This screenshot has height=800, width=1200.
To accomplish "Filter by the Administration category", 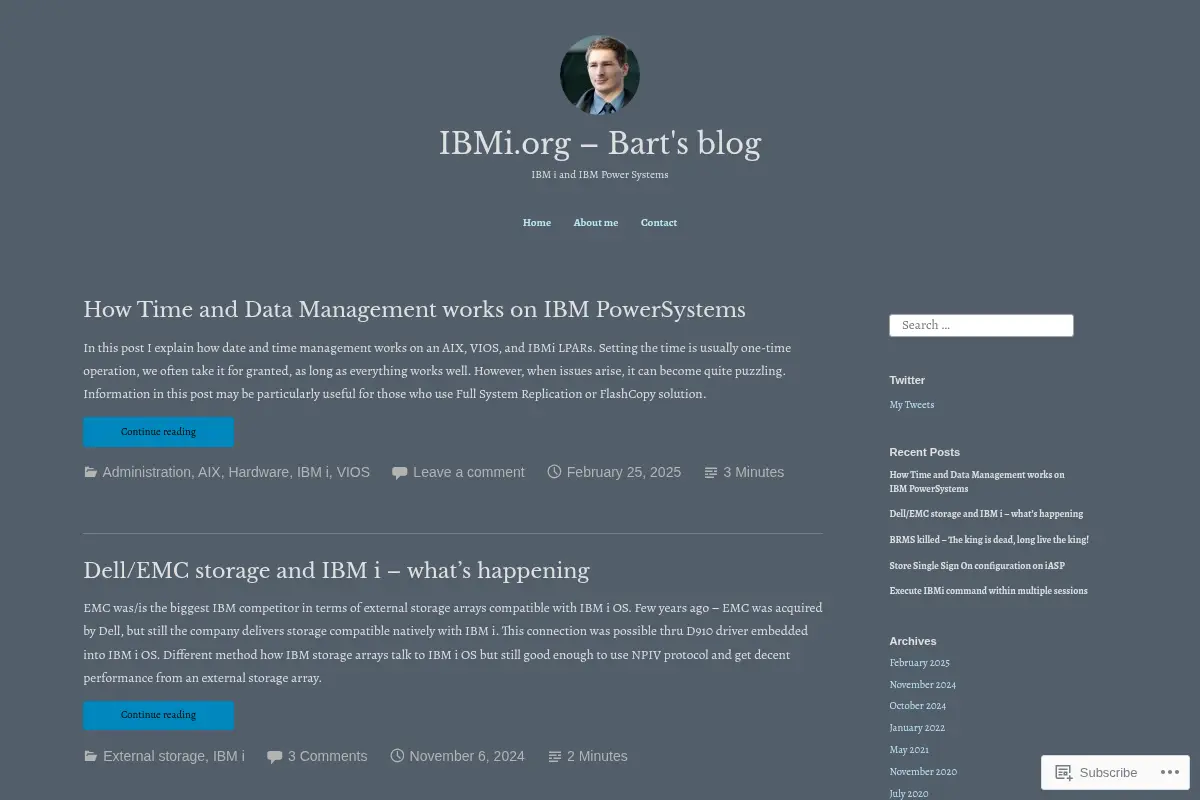I will (x=146, y=472).
